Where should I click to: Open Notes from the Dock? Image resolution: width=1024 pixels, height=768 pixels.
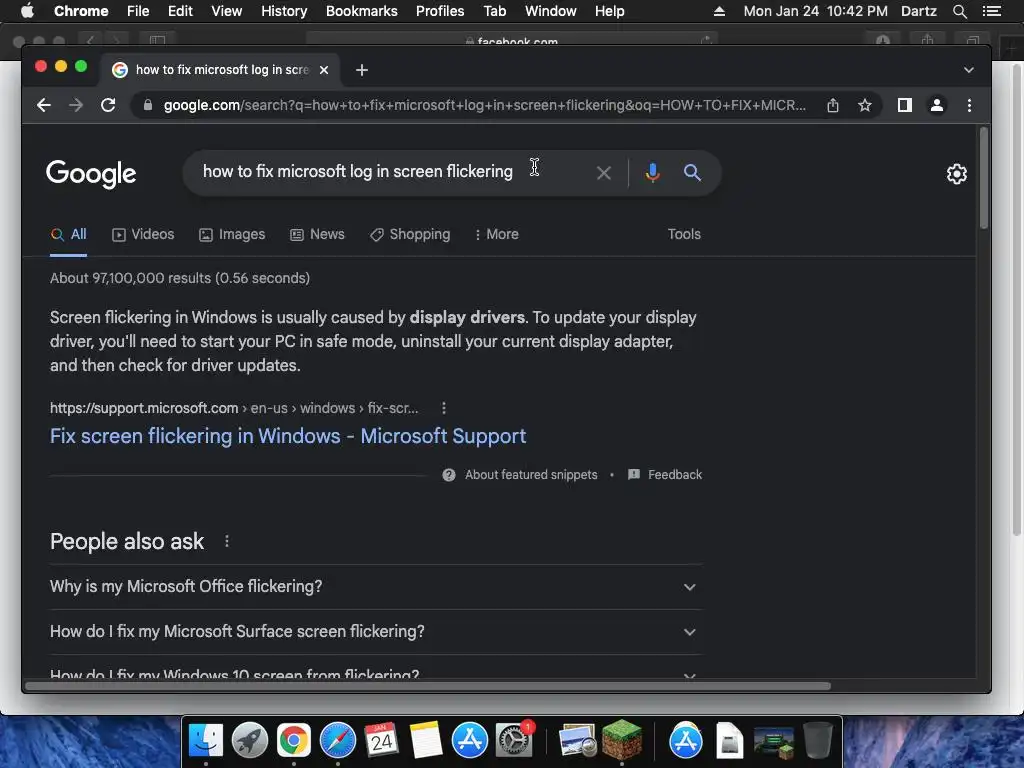click(x=426, y=740)
